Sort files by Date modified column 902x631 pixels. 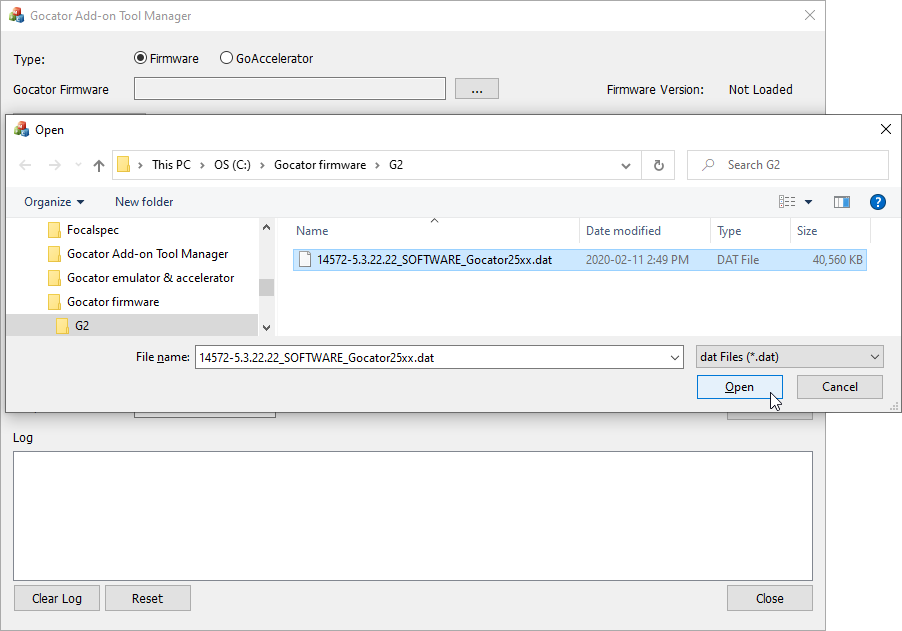point(623,231)
